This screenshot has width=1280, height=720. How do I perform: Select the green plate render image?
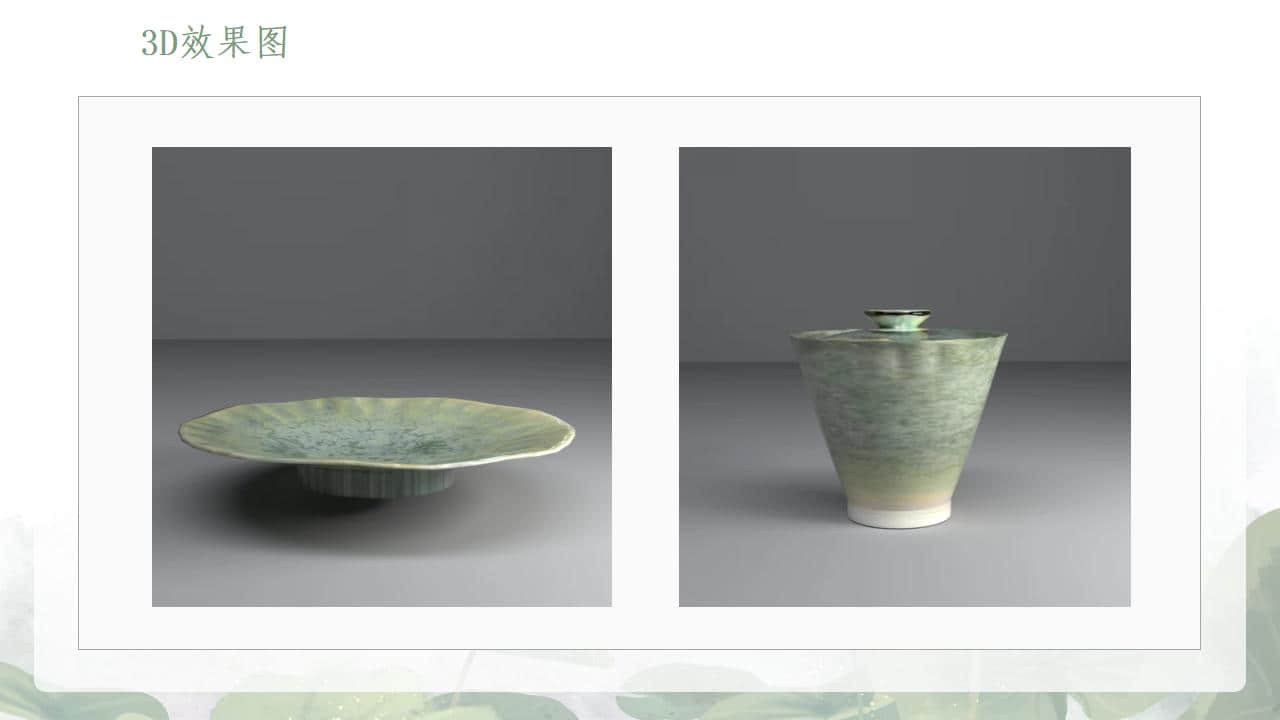tap(382, 377)
